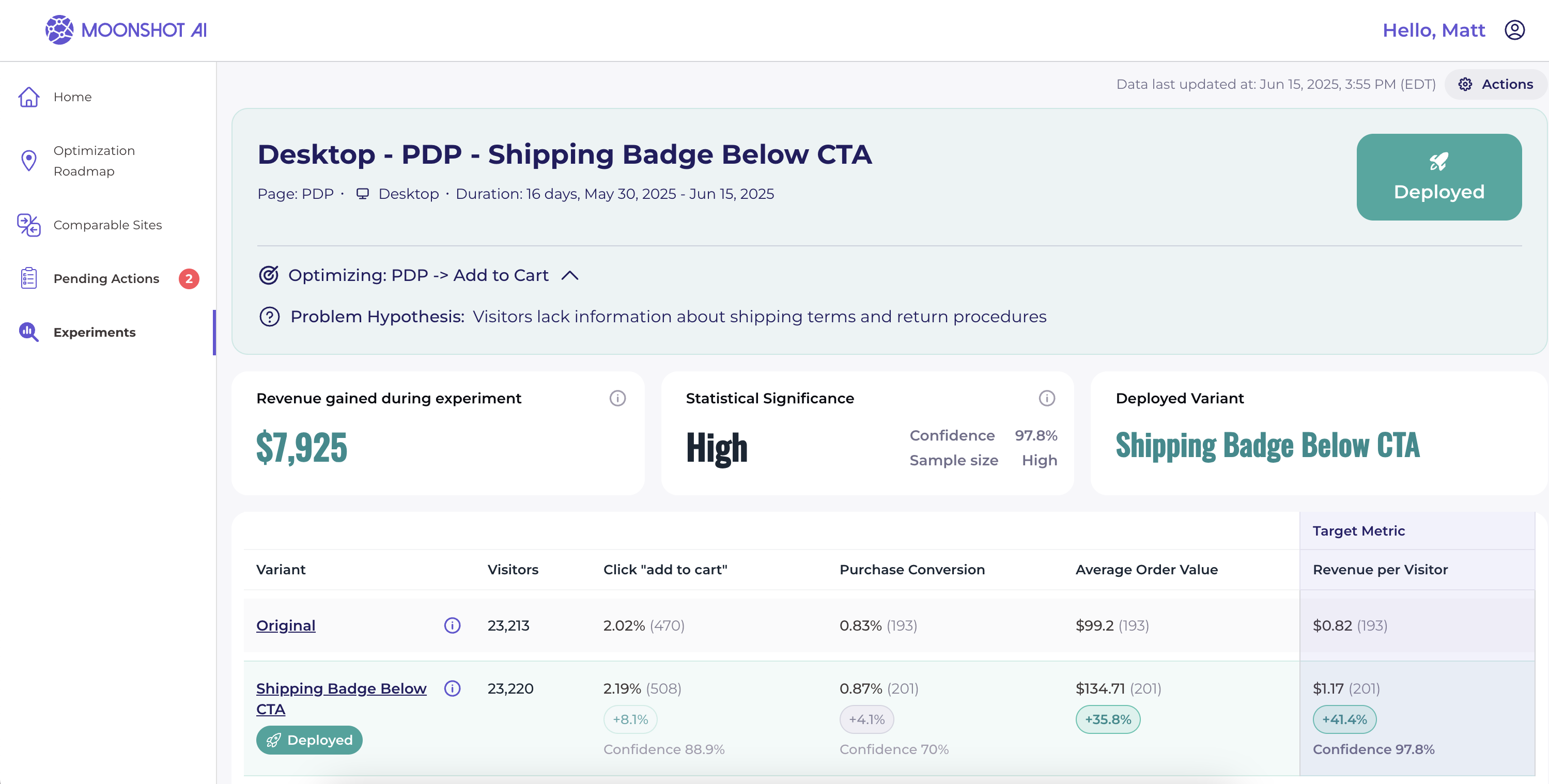Click info icon for Revenue gained card
Screen dimensions: 1549x784
[617, 398]
